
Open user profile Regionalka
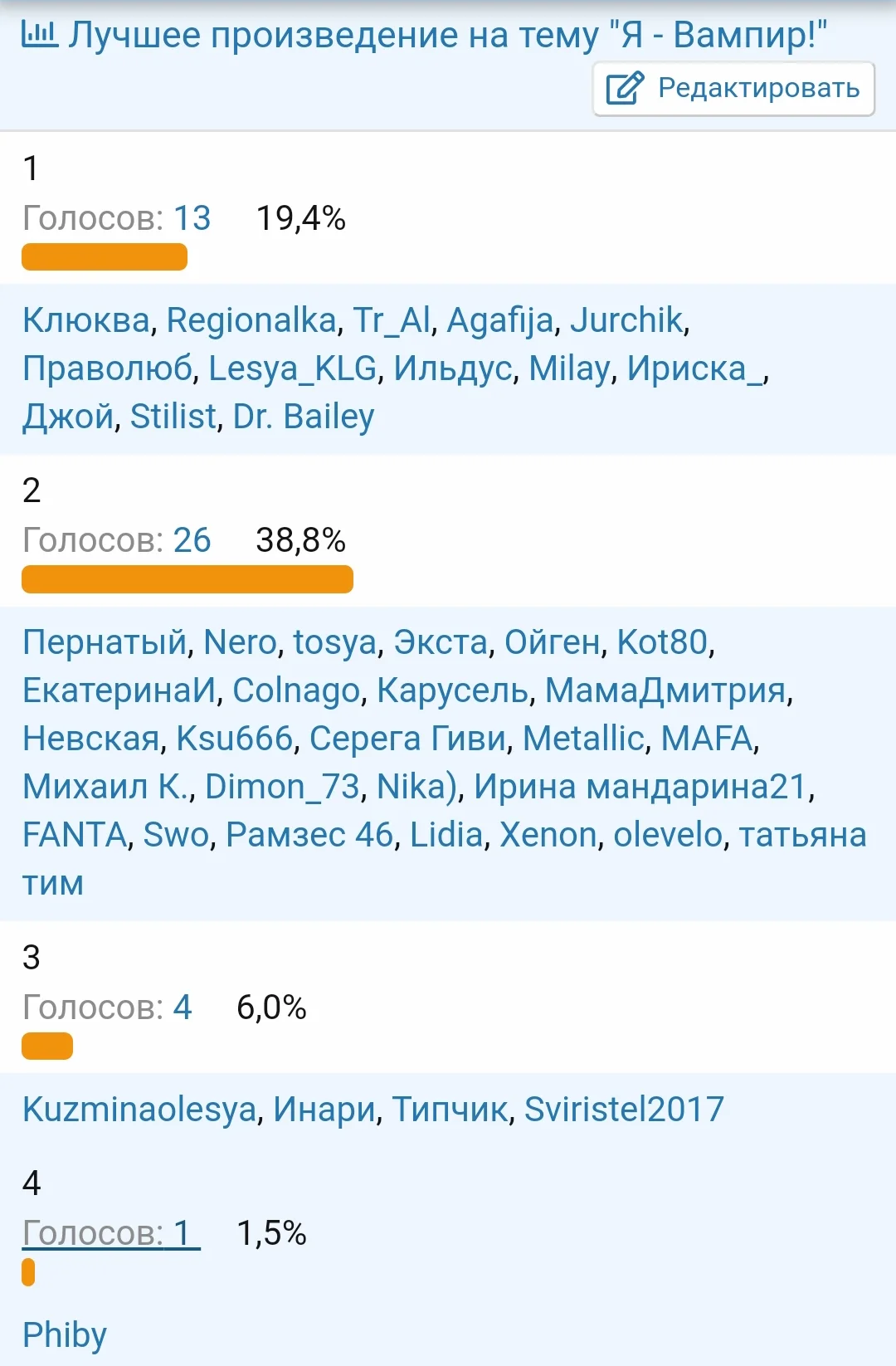251,320
